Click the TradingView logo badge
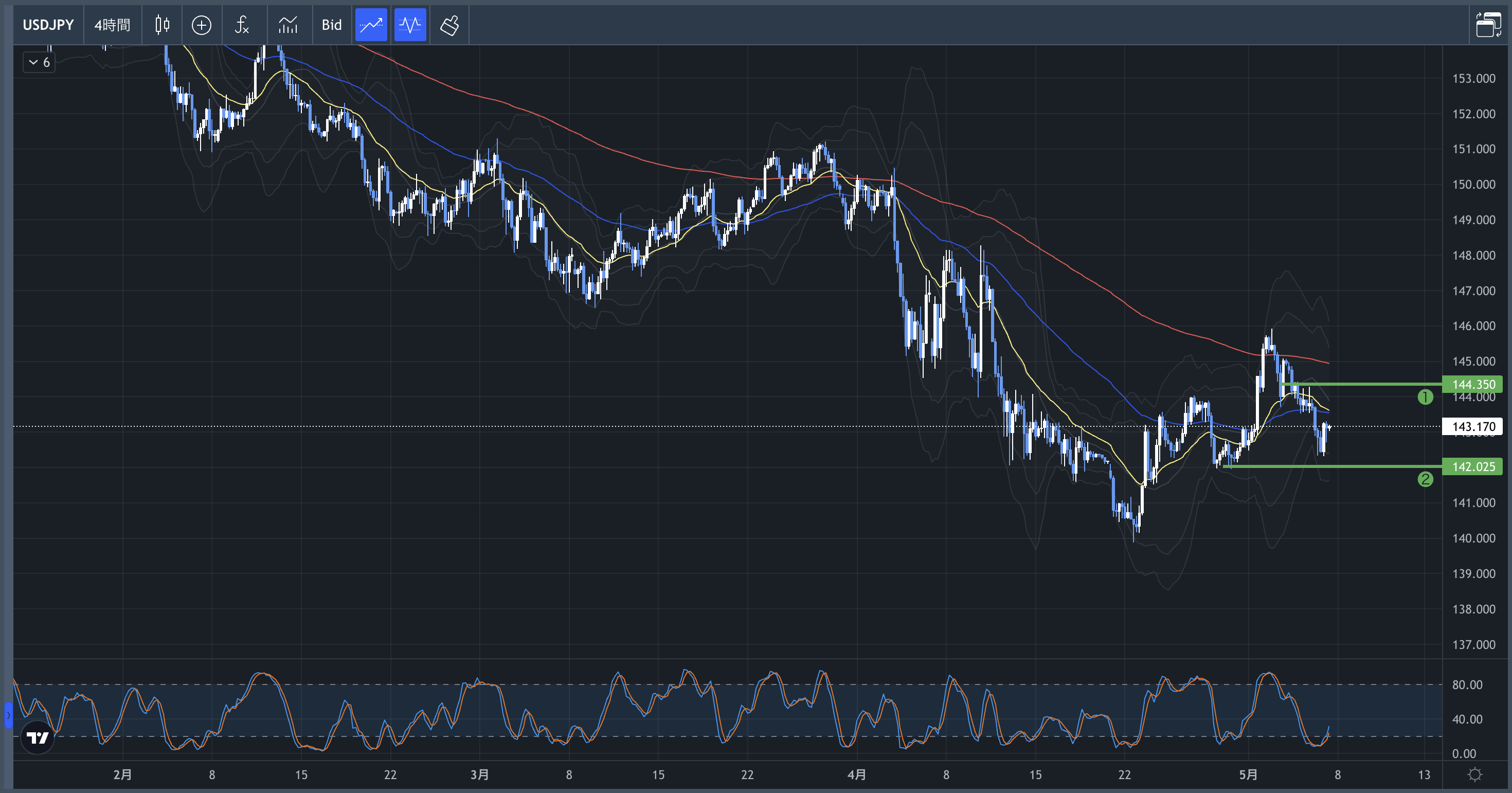1512x793 pixels. [x=38, y=737]
